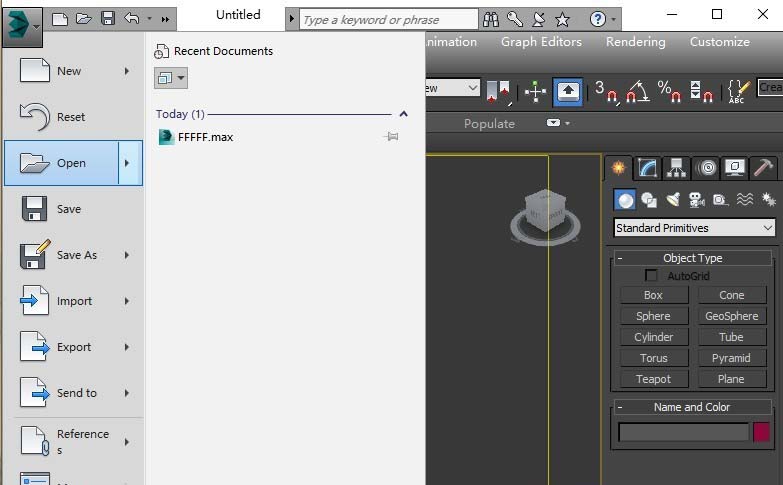Click the Open File quick access icon
Image resolution: width=783 pixels, height=485 pixels.
click(x=83, y=19)
